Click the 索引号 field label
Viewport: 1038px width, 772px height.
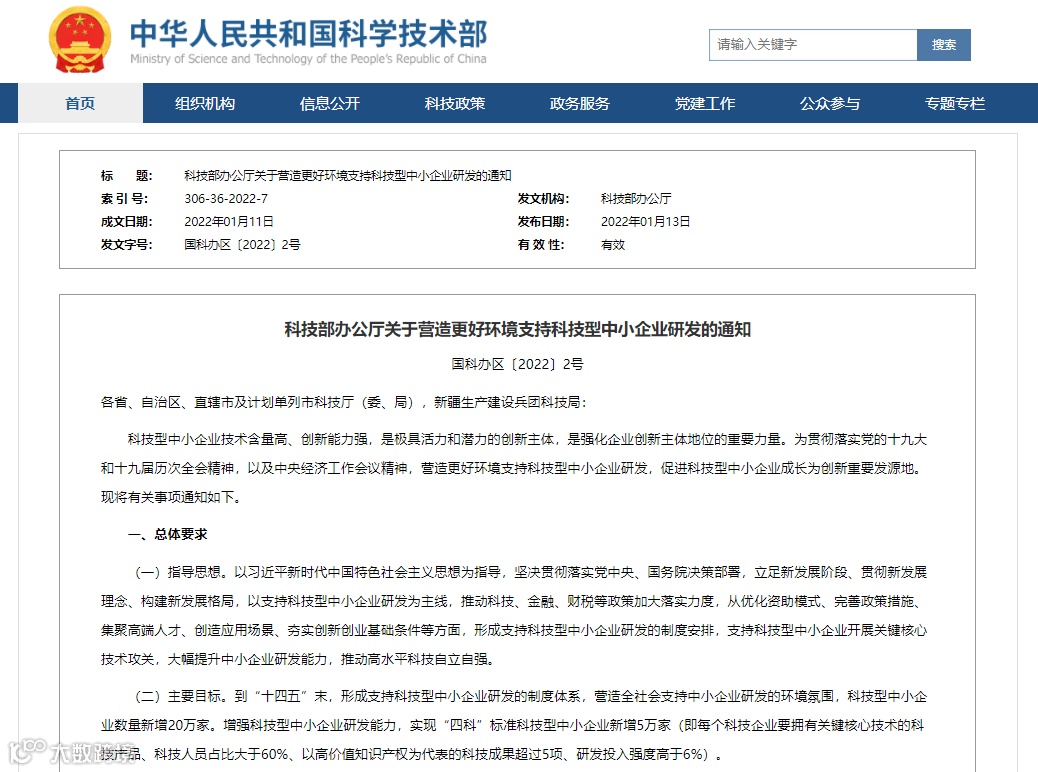(x=124, y=199)
